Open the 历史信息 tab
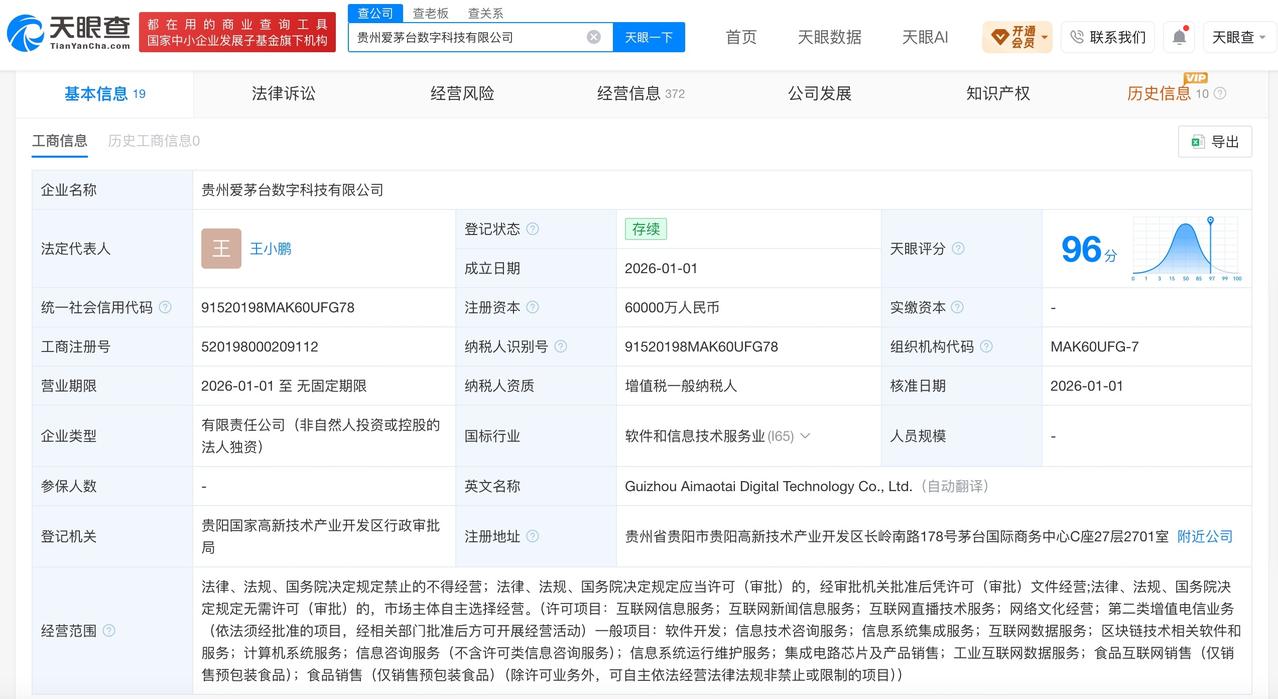 1159,93
